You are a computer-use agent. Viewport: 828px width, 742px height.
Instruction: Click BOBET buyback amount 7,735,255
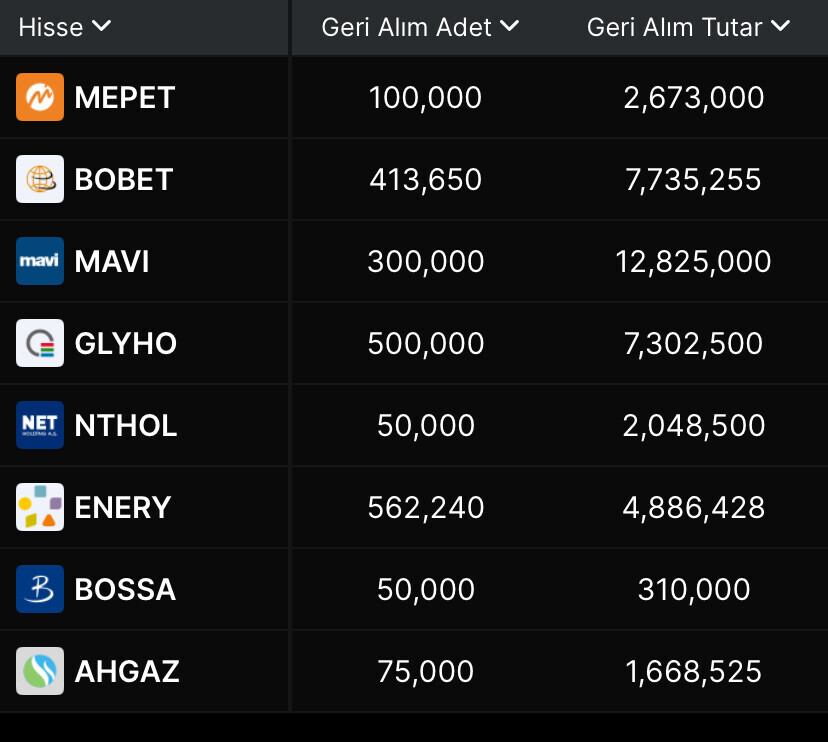(693, 179)
